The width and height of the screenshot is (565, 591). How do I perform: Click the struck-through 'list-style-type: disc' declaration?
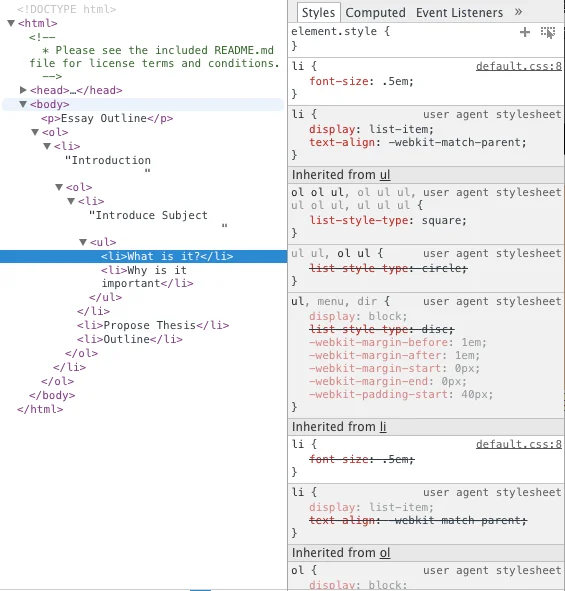pyautogui.click(x=381, y=329)
